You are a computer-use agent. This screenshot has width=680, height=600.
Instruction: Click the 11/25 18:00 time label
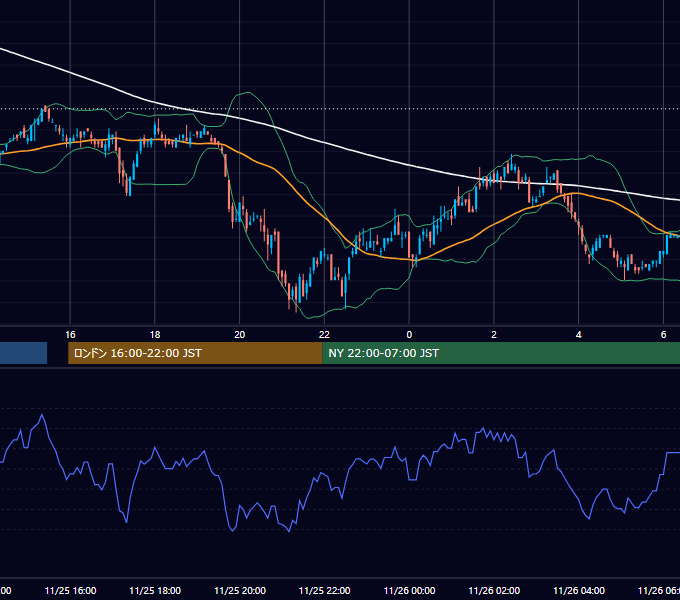(155, 590)
